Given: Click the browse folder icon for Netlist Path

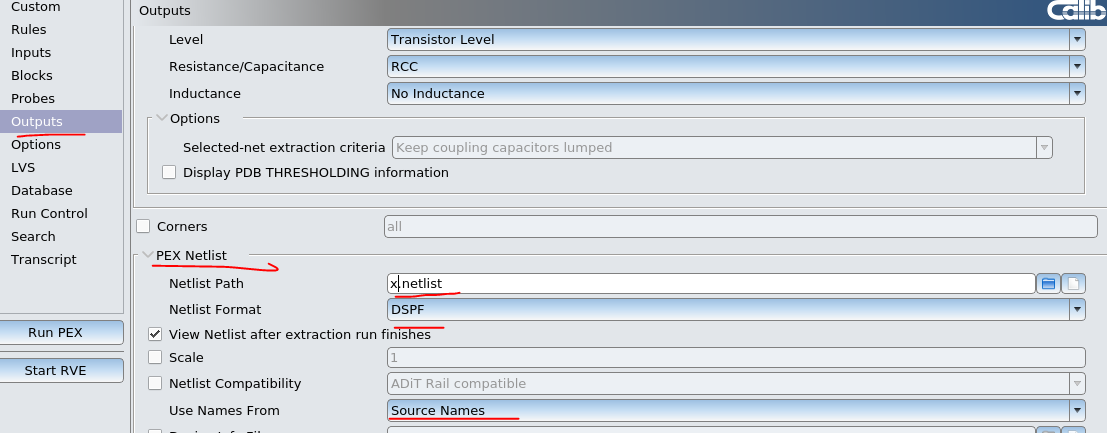Looking at the screenshot, I should click(1048, 284).
